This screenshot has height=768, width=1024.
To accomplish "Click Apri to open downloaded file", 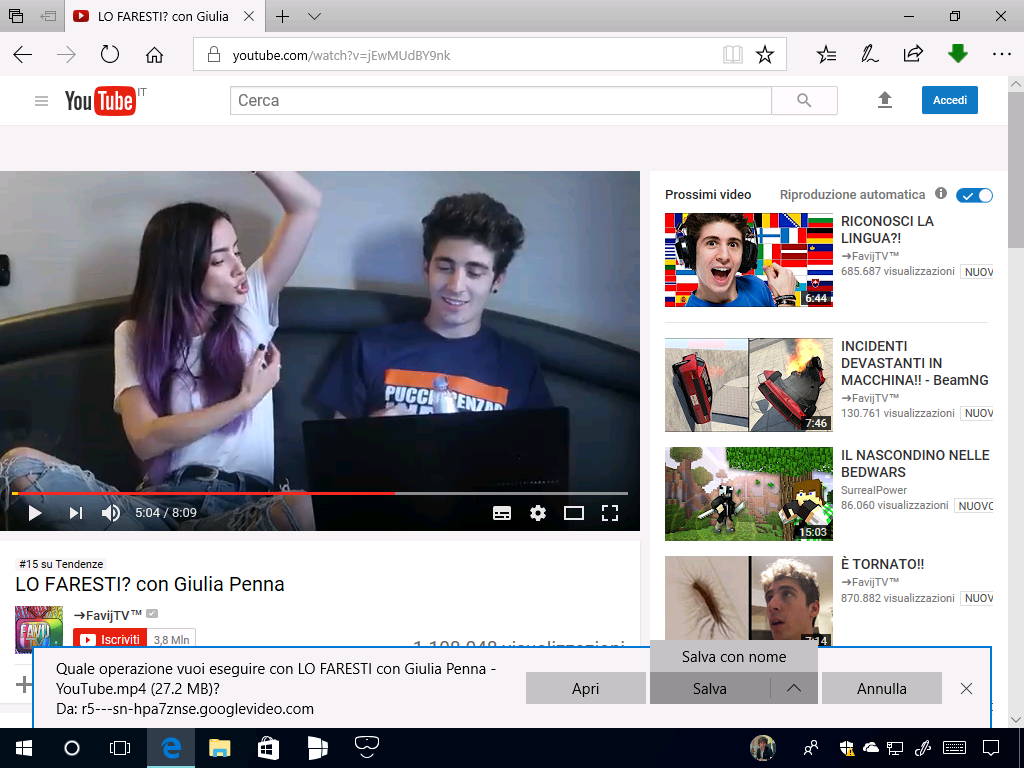I will [585, 688].
